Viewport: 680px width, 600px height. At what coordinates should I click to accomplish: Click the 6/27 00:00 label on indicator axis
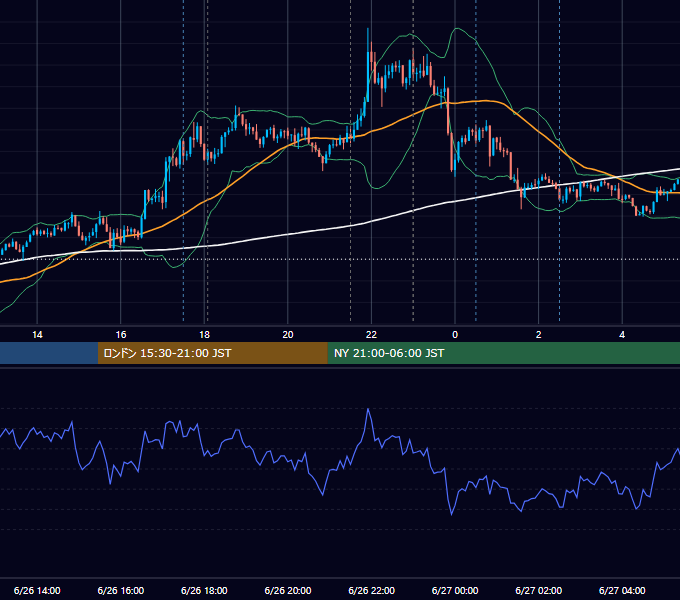[x=455, y=590]
